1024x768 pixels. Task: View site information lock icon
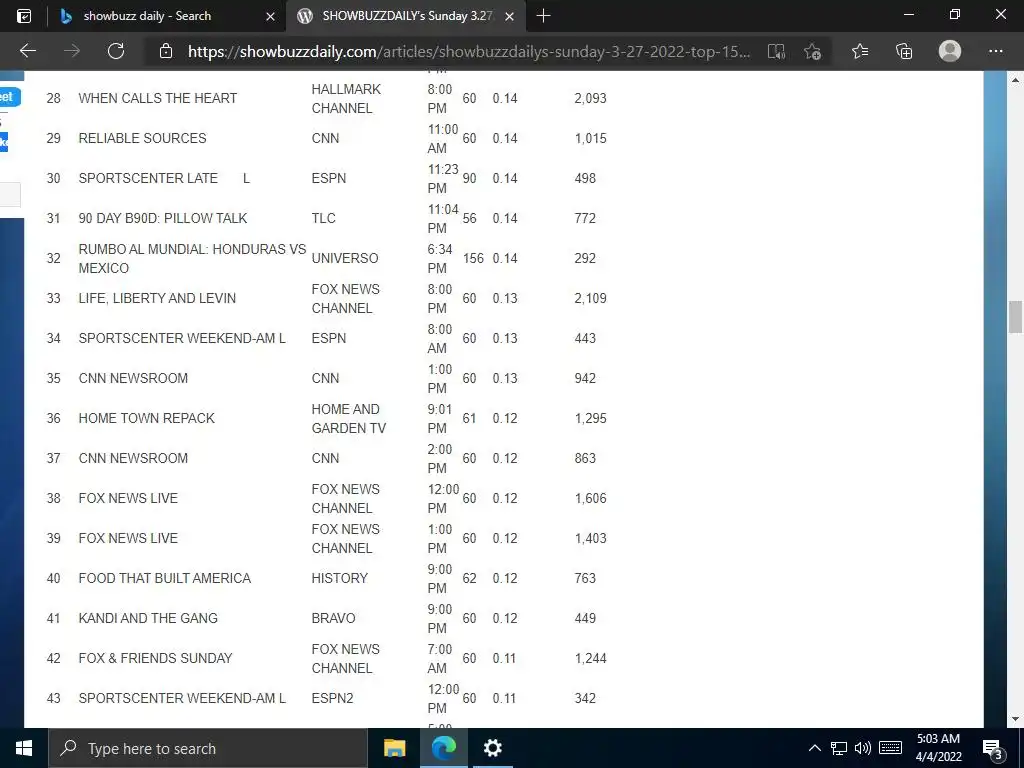pos(166,51)
